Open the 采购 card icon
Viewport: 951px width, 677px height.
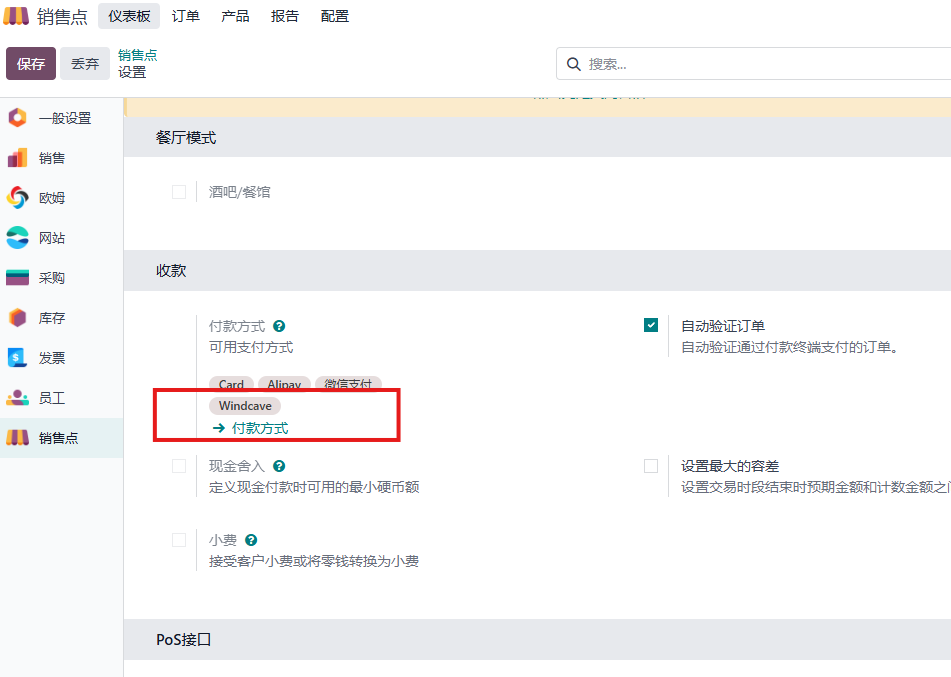coord(18,278)
